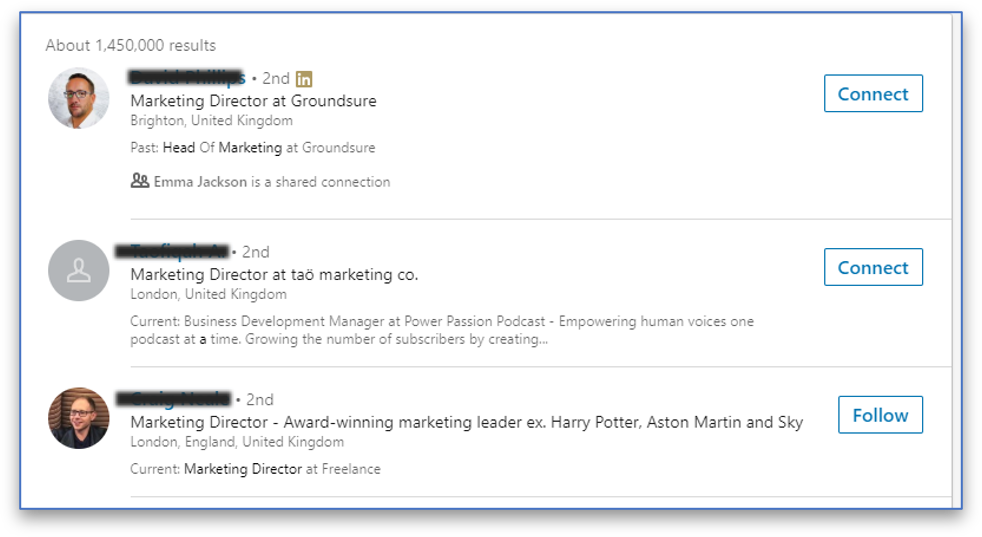Click the shared connection people icon
Screen dimensions: 982x537
coord(140,181)
